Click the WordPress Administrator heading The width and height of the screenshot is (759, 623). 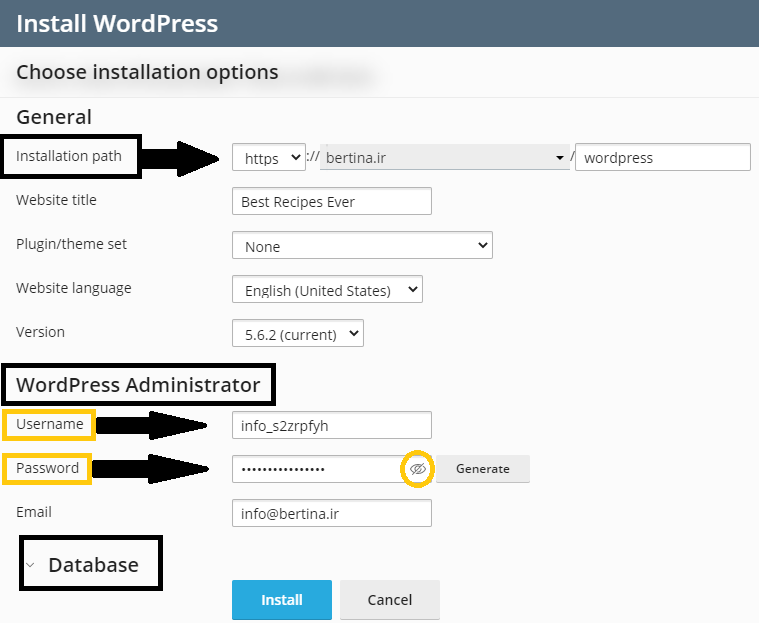(138, 385)
